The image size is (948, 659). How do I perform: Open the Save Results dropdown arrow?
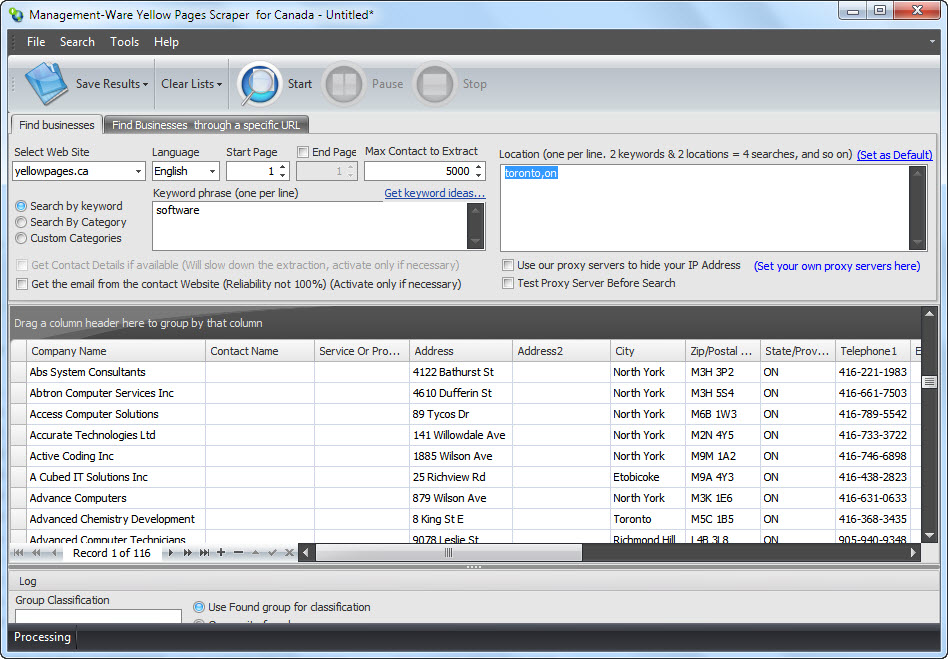tap(145, 85)
